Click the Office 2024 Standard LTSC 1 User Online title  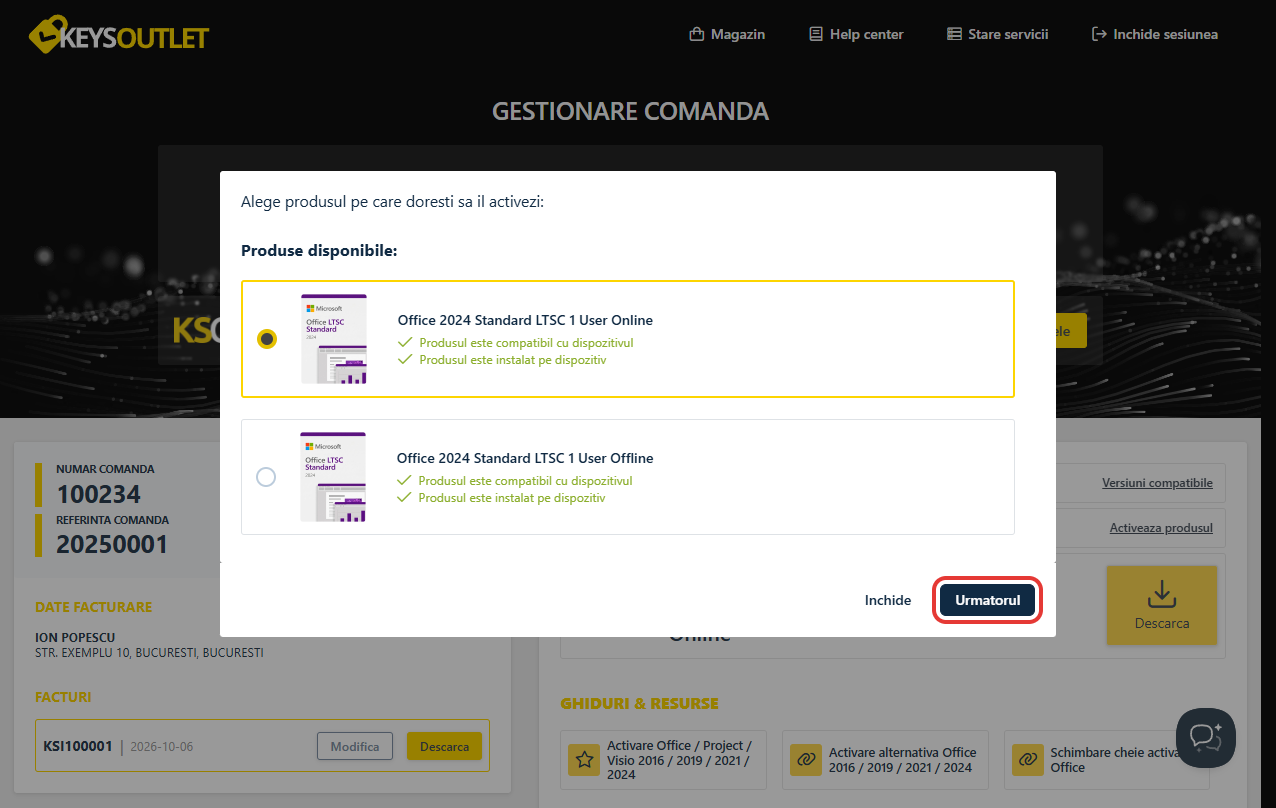pos(525,321)
